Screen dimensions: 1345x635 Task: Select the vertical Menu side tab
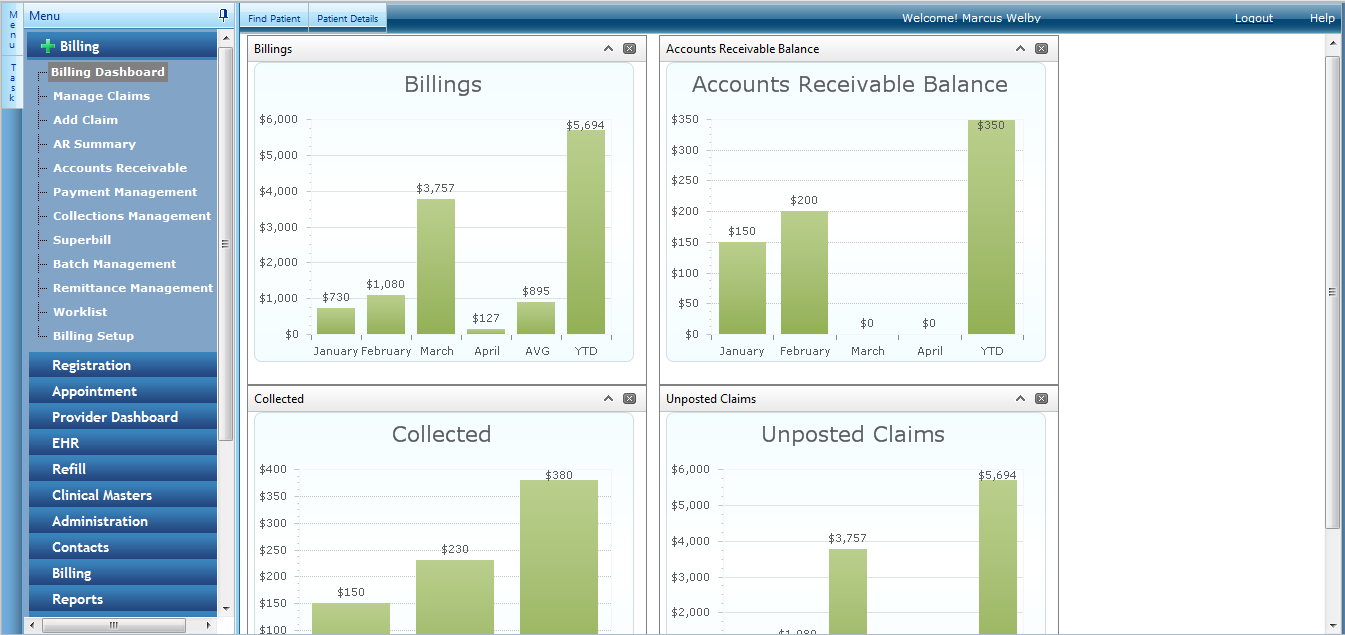[x=13, y=29]
